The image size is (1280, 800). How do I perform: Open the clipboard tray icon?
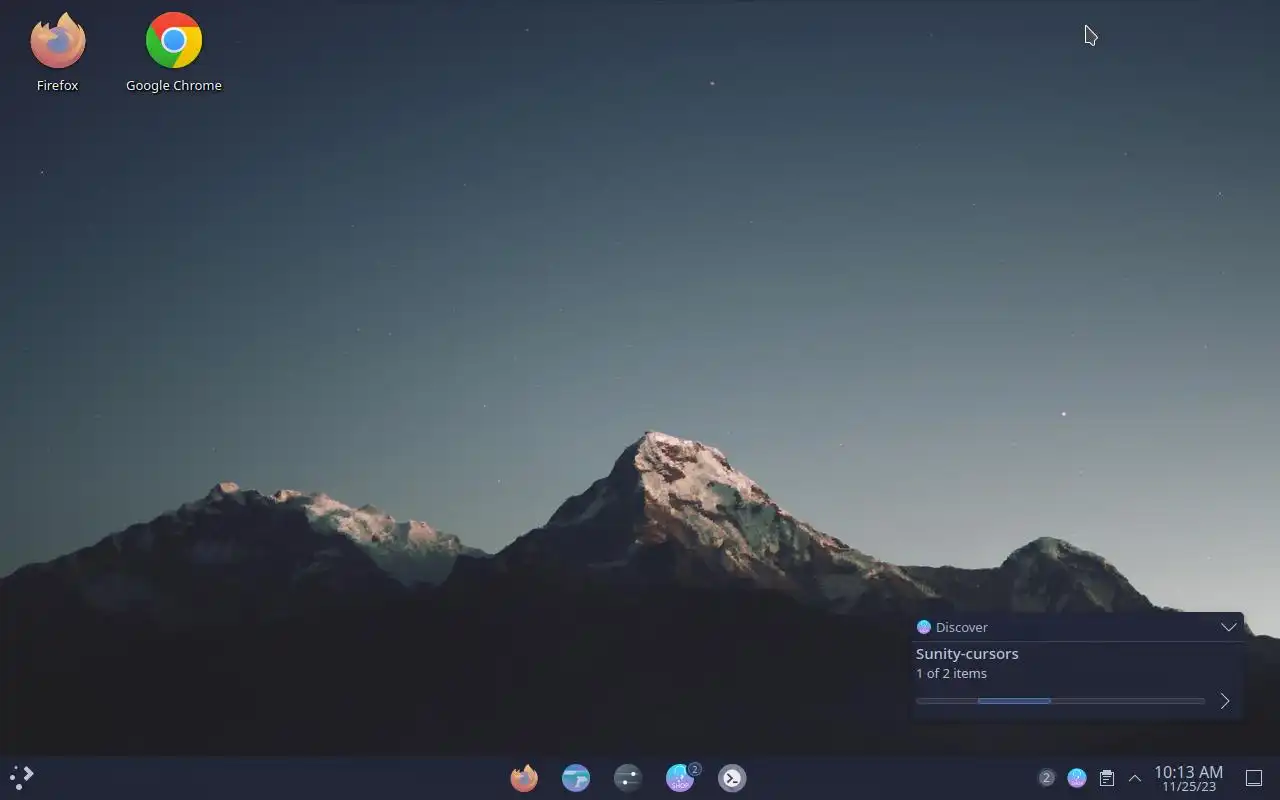1107,777
